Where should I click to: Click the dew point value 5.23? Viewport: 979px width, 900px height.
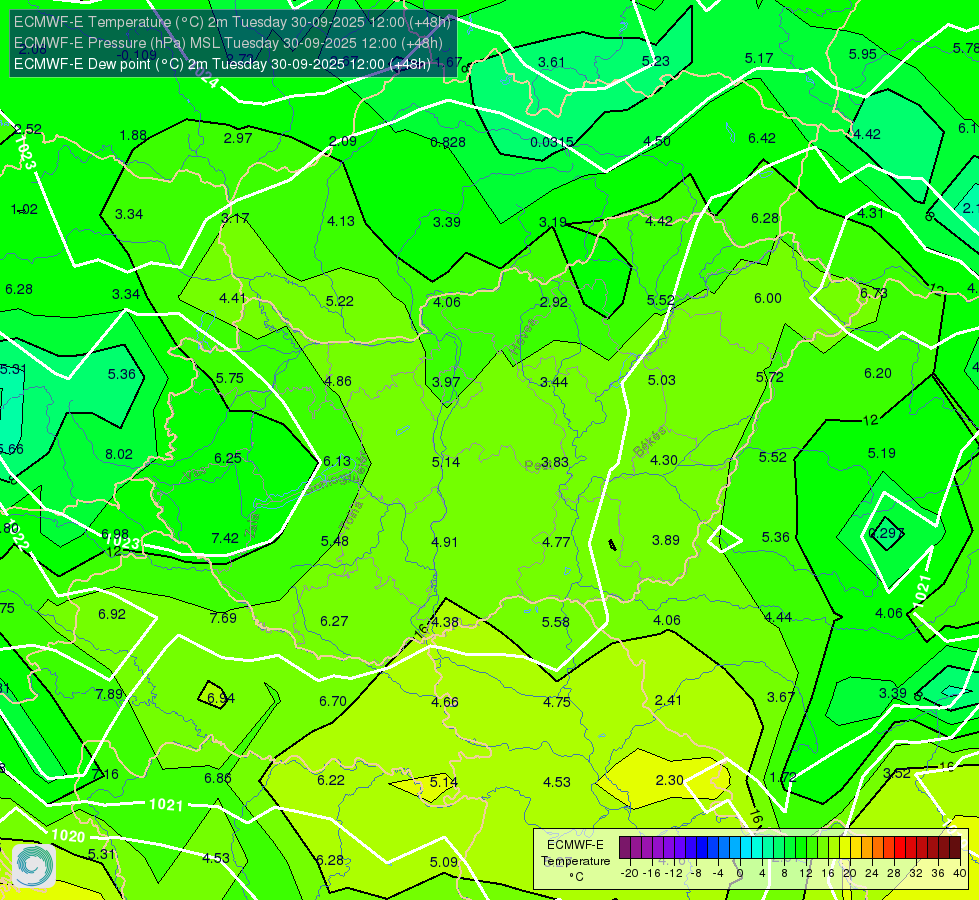pos(656,61)
